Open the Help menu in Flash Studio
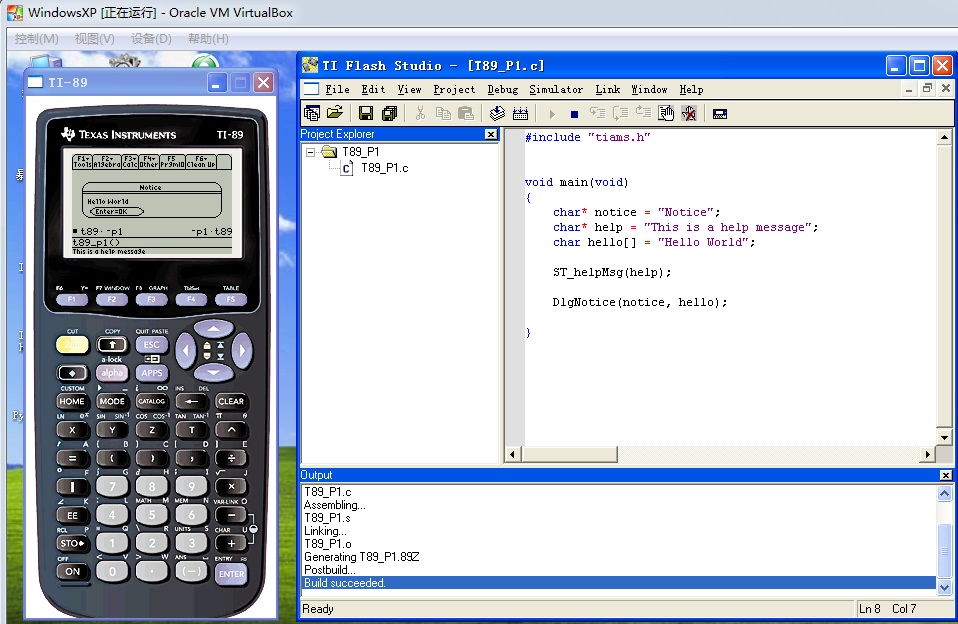 [x=692, y=89]
